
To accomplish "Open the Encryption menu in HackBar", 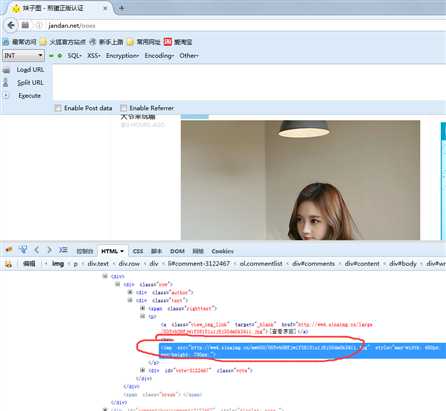I will (122, 56).
